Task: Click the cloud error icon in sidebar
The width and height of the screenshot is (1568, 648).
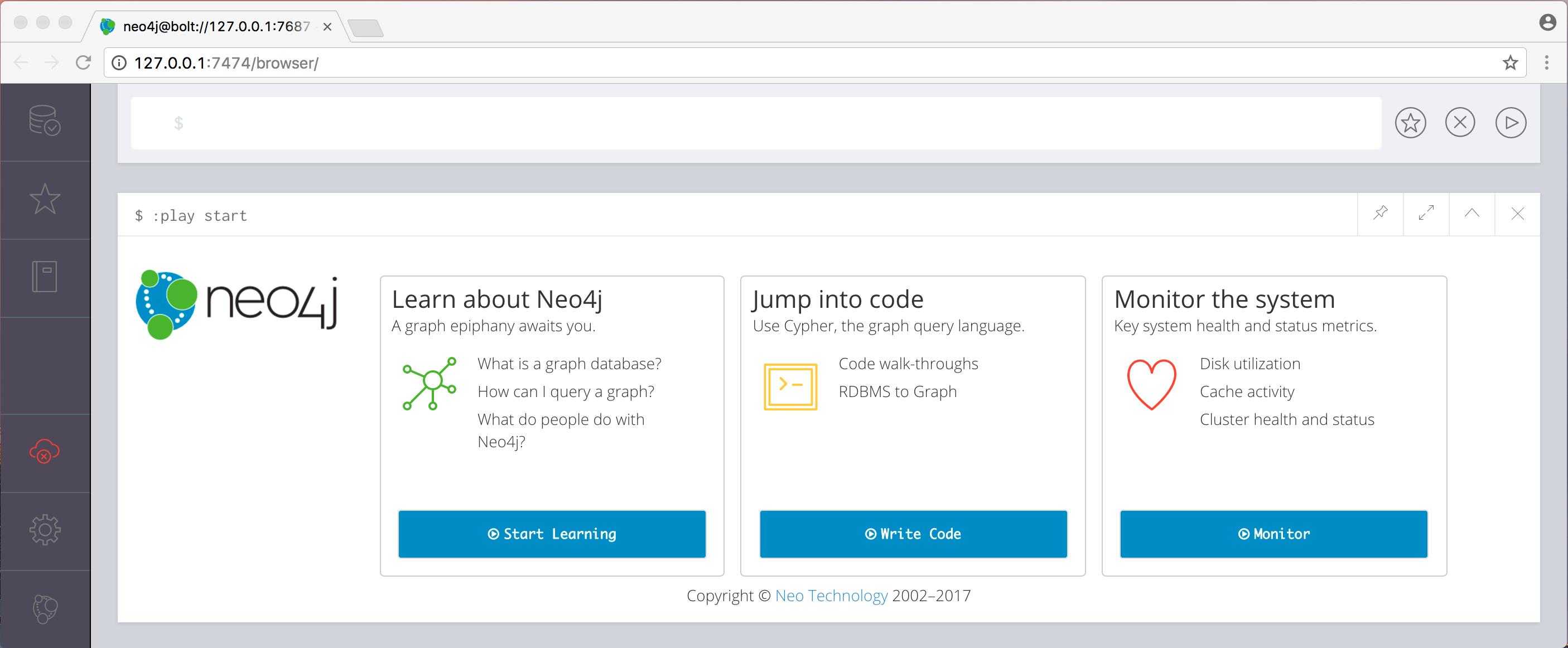Action: [x=44, y=449]
